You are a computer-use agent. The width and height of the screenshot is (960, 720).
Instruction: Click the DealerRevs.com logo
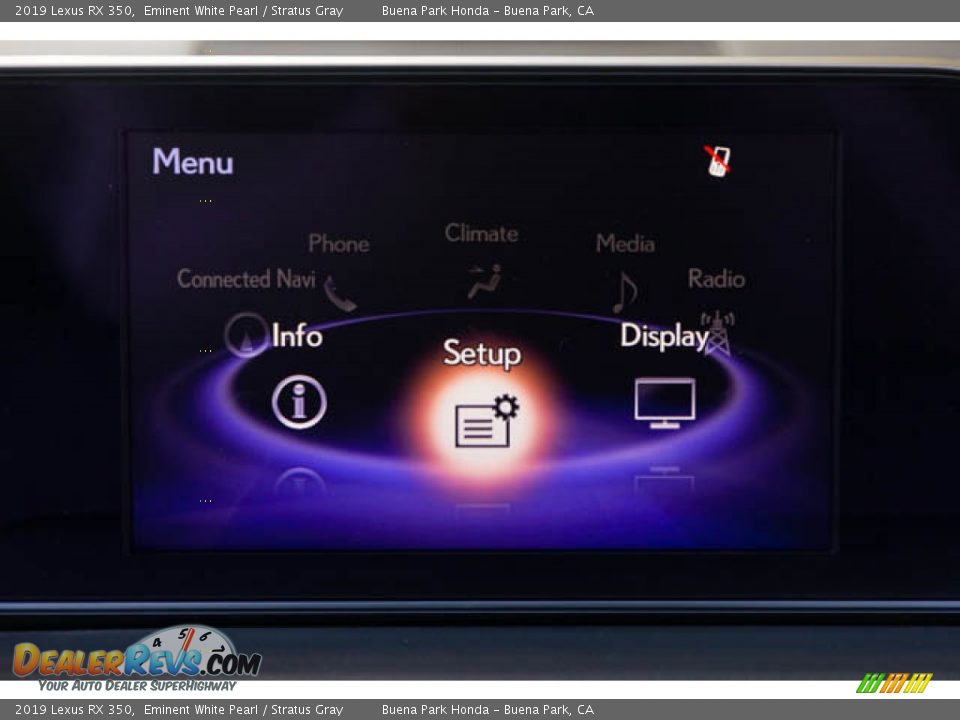(137, 659)
